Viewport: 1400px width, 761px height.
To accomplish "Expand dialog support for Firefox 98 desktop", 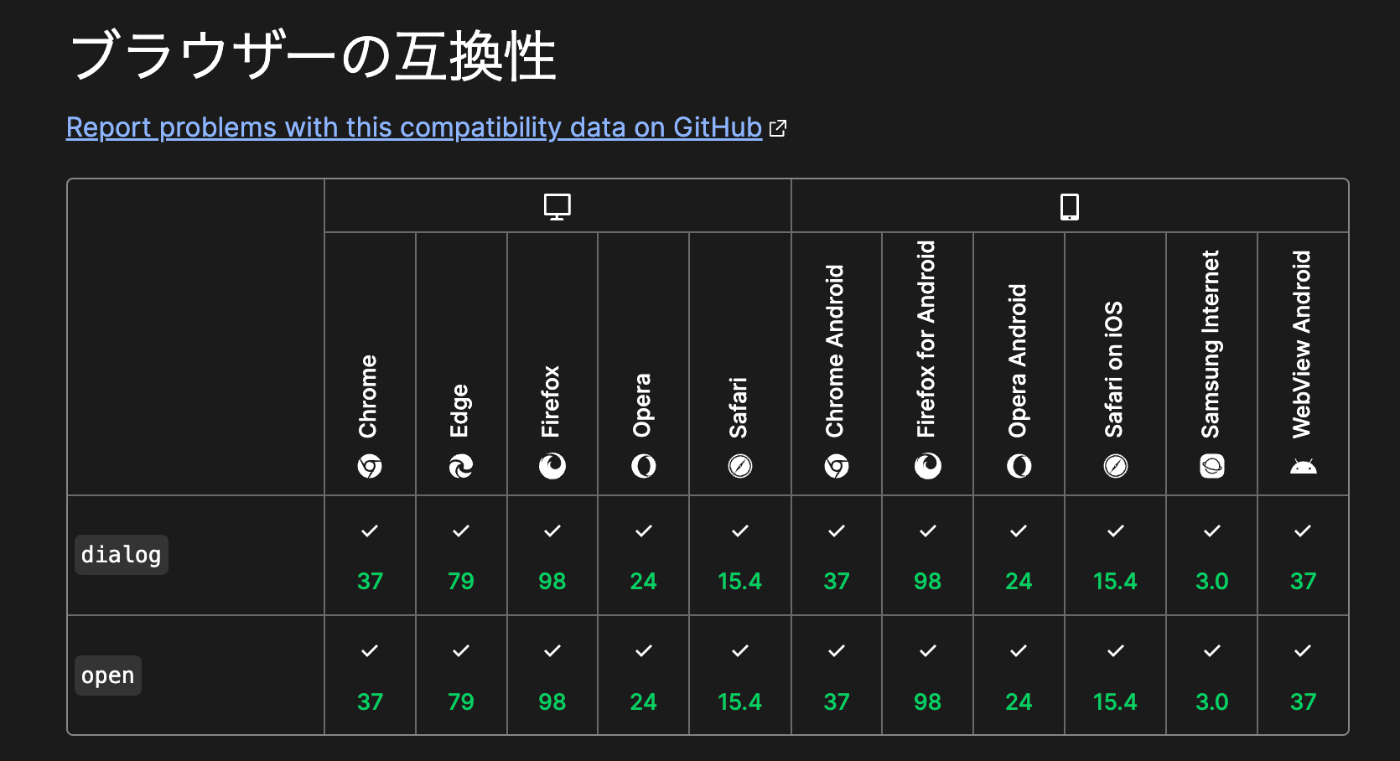I will 552,555.
